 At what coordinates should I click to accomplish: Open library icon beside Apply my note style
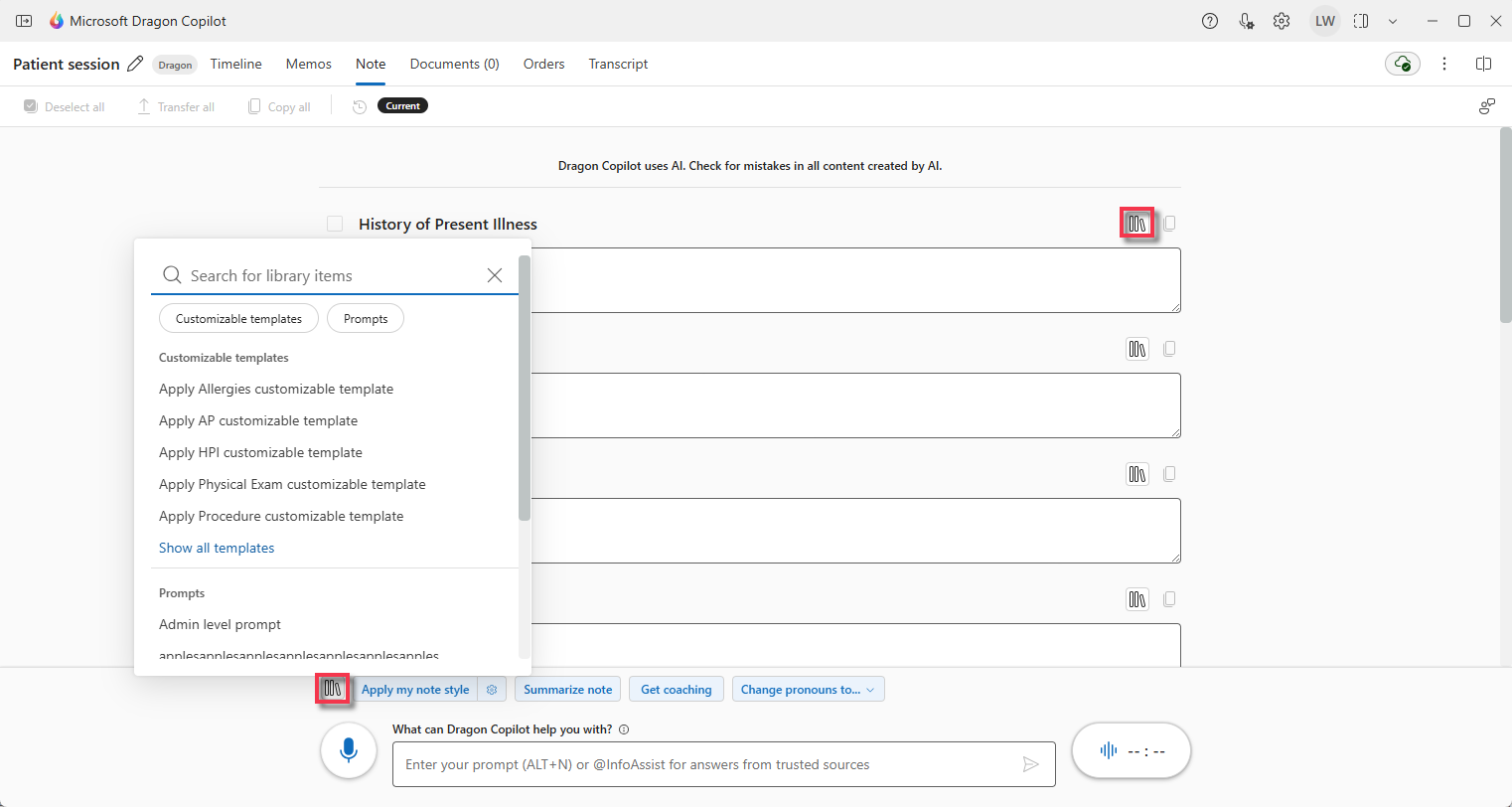point(333,689)
